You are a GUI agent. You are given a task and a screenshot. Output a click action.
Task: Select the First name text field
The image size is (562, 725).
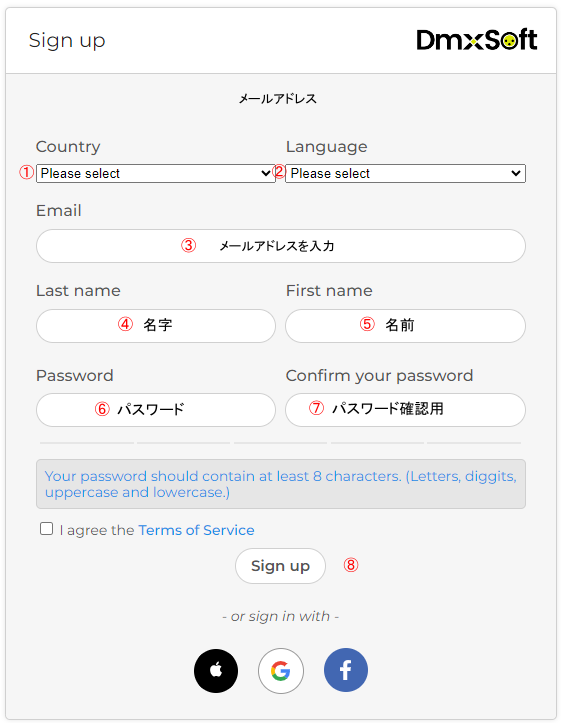(x=405, y=326)
